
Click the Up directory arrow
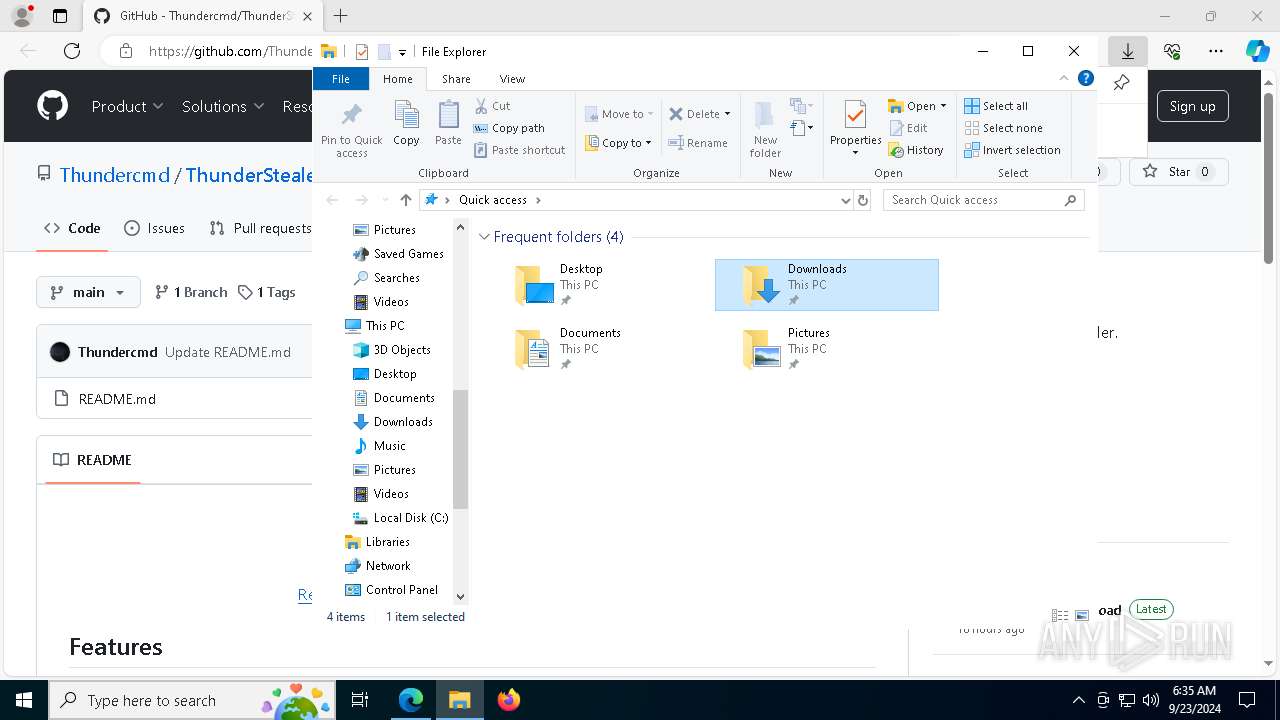pyautogui.click(x=405, y=200)
